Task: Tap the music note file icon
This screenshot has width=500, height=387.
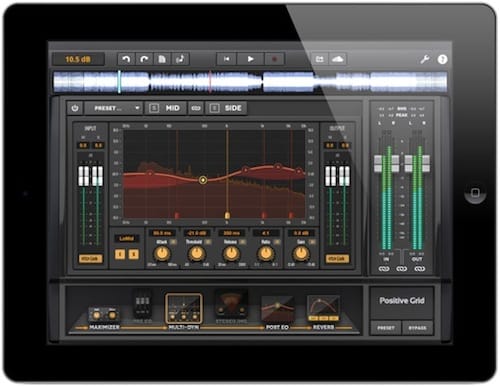Action: coord(180,59)
